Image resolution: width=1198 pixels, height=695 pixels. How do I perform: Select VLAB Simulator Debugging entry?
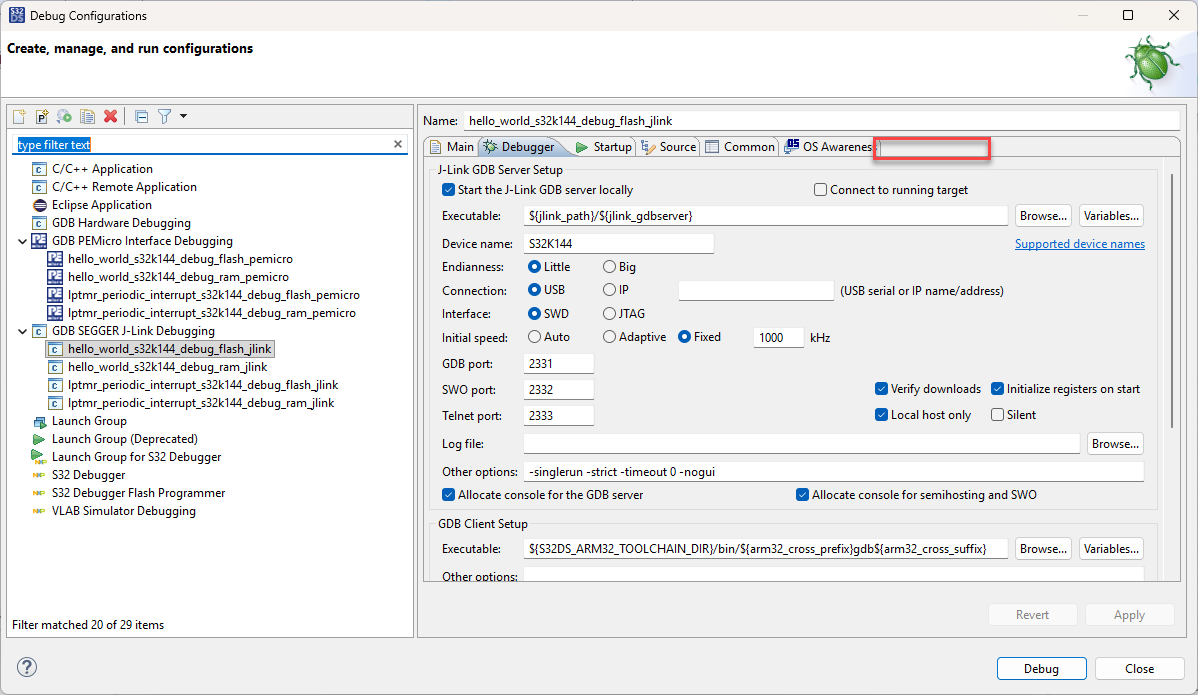coord(123,511)
